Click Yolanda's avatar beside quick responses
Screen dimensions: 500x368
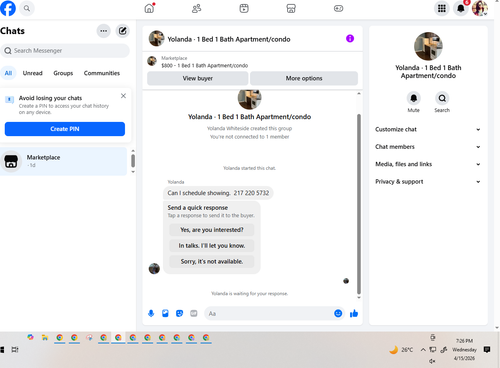[x=154, y=268]
